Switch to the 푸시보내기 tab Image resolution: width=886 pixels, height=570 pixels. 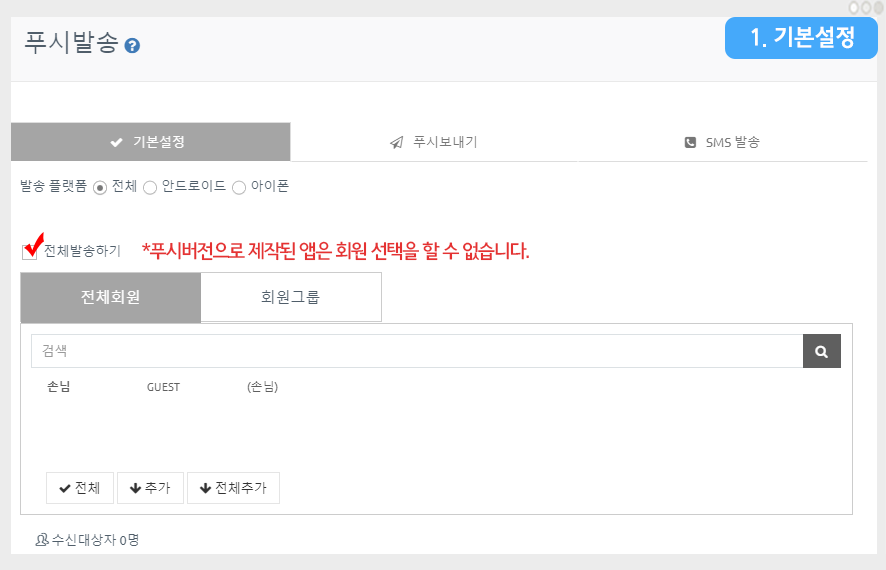tap(434, 142)
